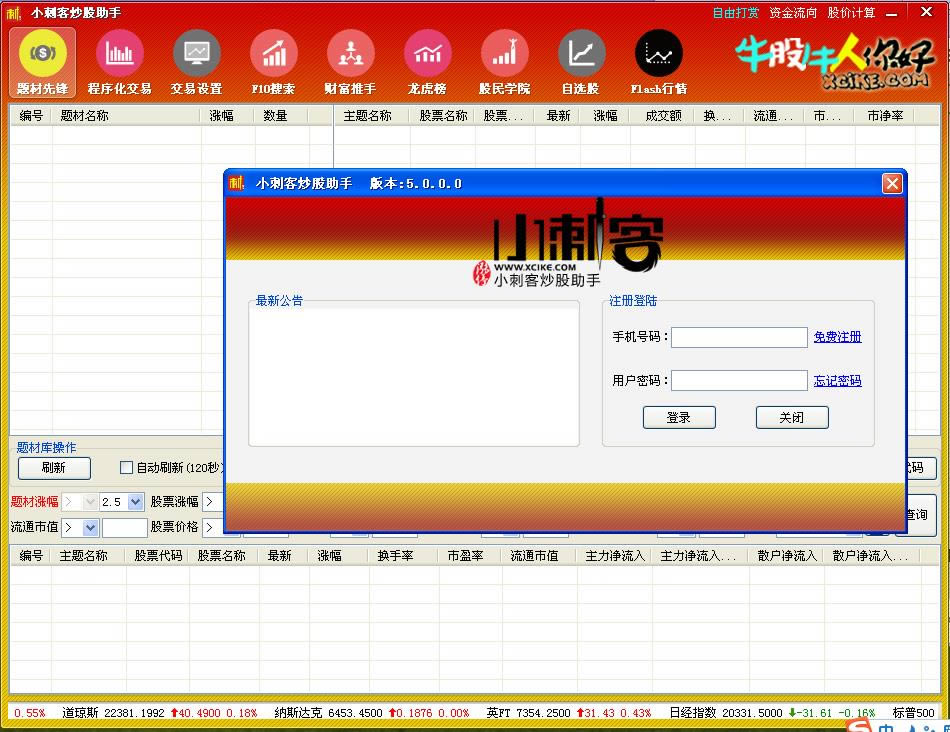Screen dimensions: 950x732
Task: Click the 自由打赏 link in title bar
Action: coord(735,13)
